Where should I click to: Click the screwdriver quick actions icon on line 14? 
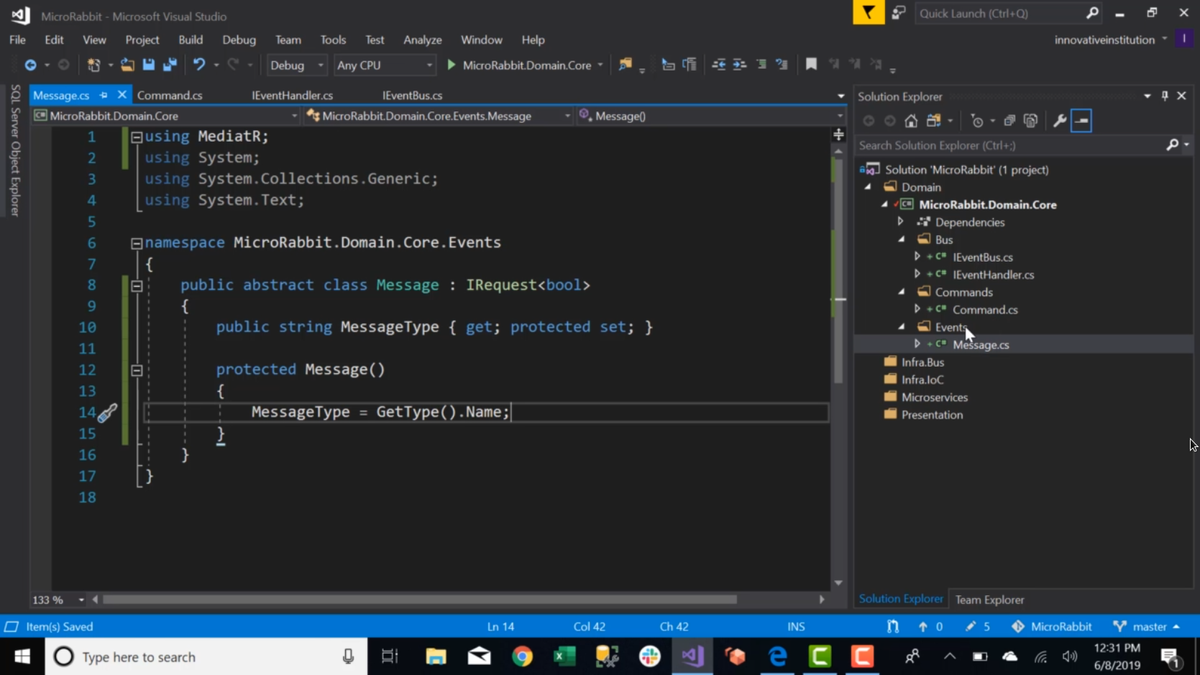pos(107,412)
